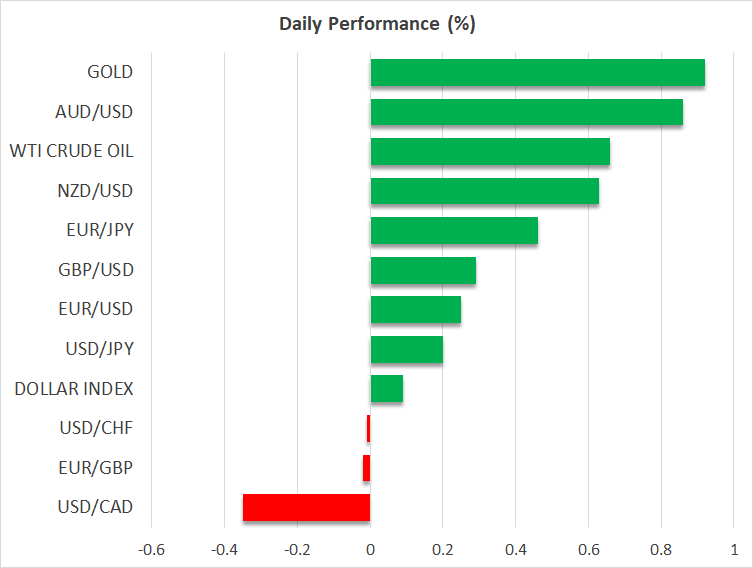Viewport: 753px width, 568px height.
Task: Select the green GOLD bar
Action: click(x=537, y=73)
